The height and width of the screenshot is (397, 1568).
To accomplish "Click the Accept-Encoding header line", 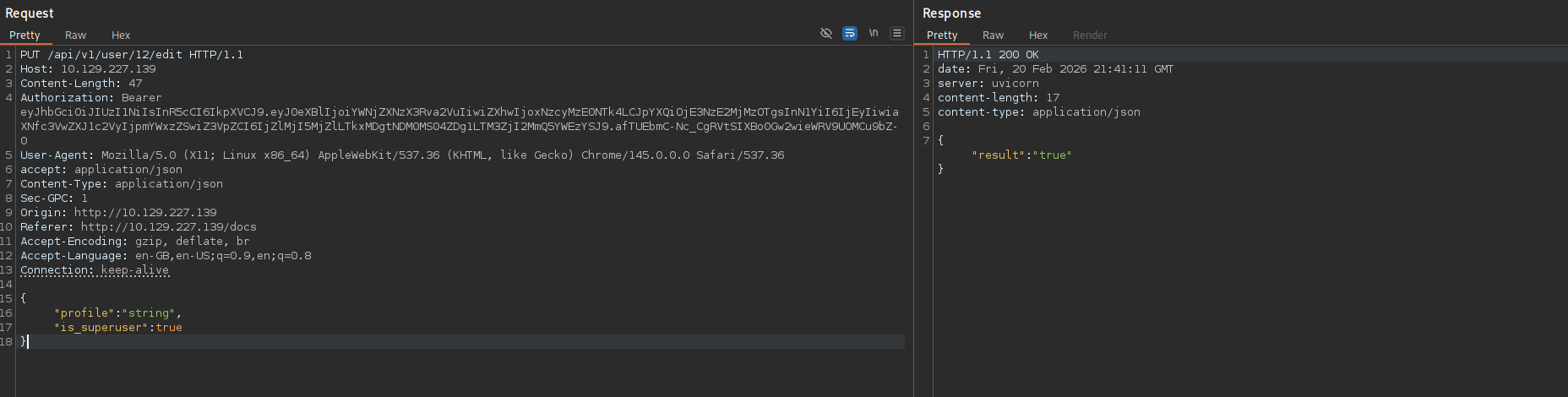I will (x=135, y=242).
